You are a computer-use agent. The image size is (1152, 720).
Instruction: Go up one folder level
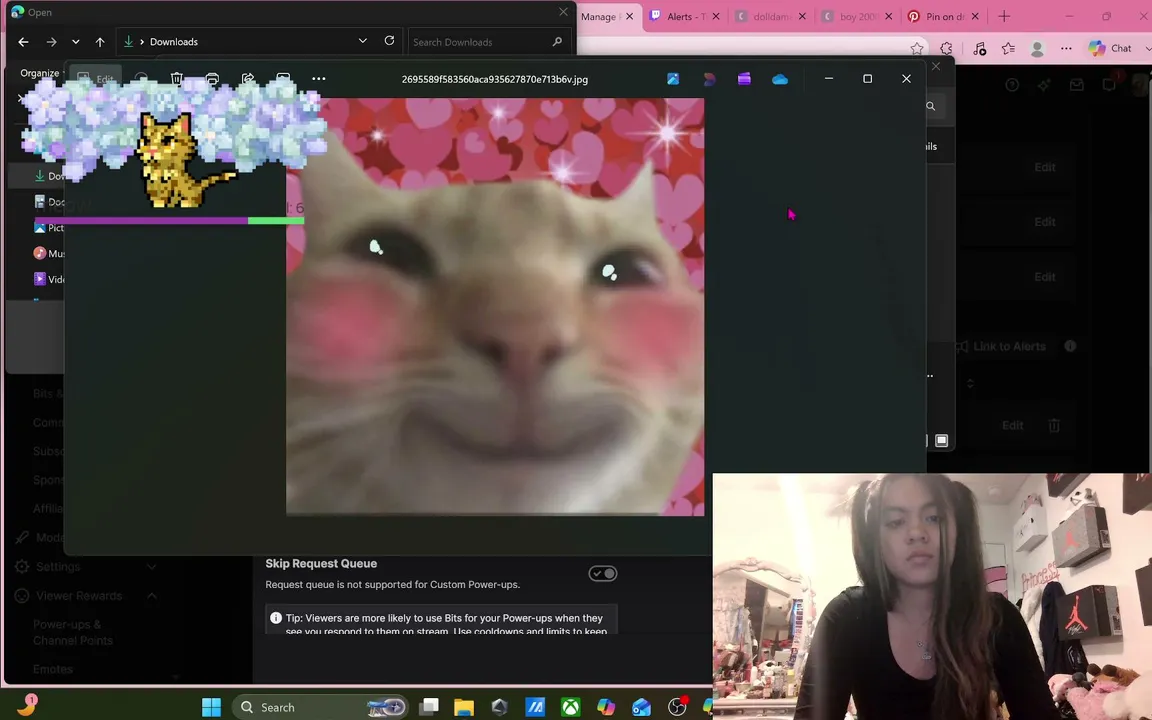coord(100,42)
